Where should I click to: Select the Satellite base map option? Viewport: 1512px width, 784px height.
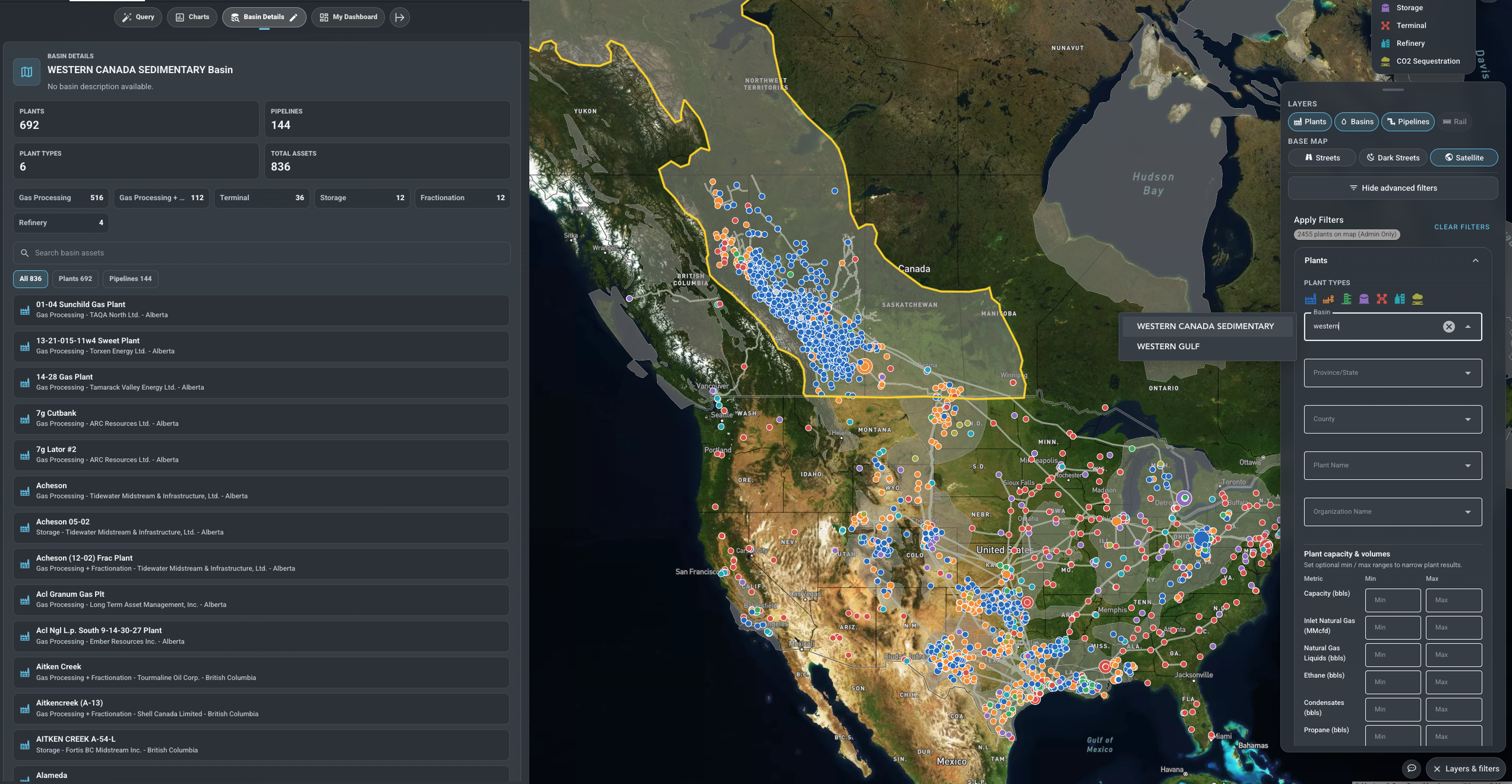pyautogui.click(x=1464, y=158)
